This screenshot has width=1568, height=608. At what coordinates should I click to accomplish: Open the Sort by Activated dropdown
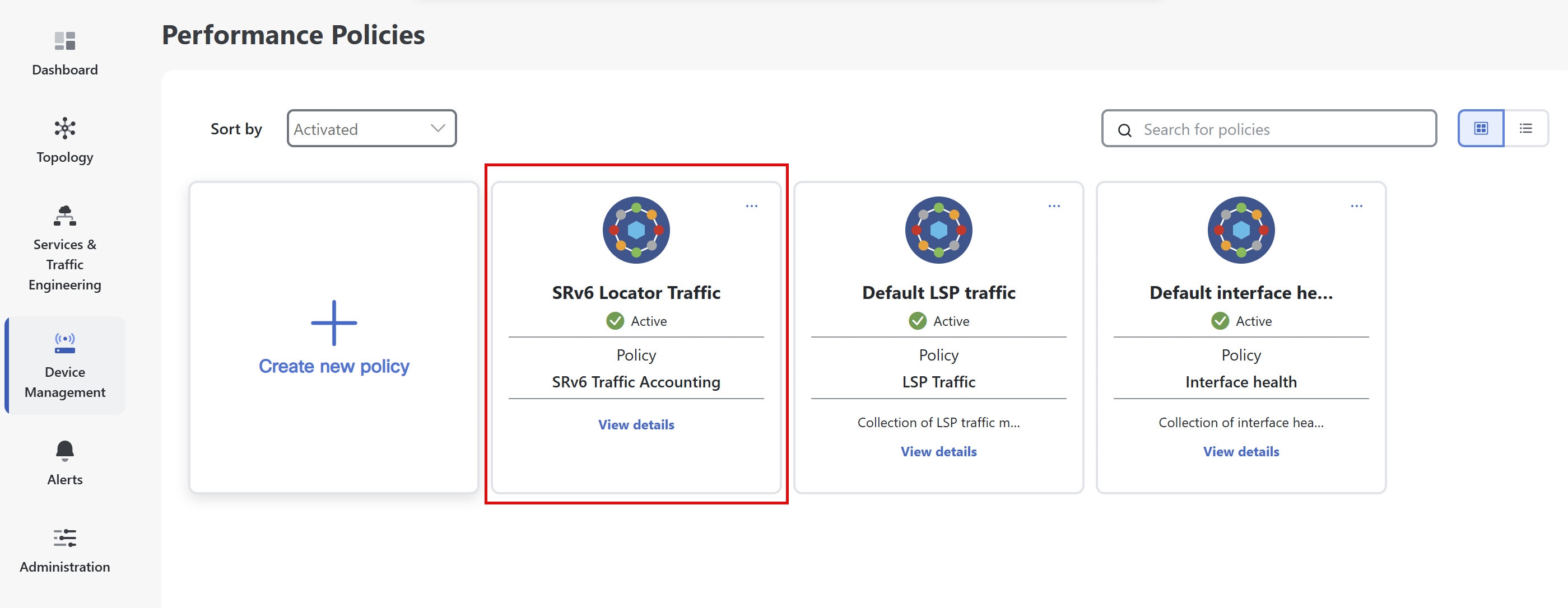point(371,128)
